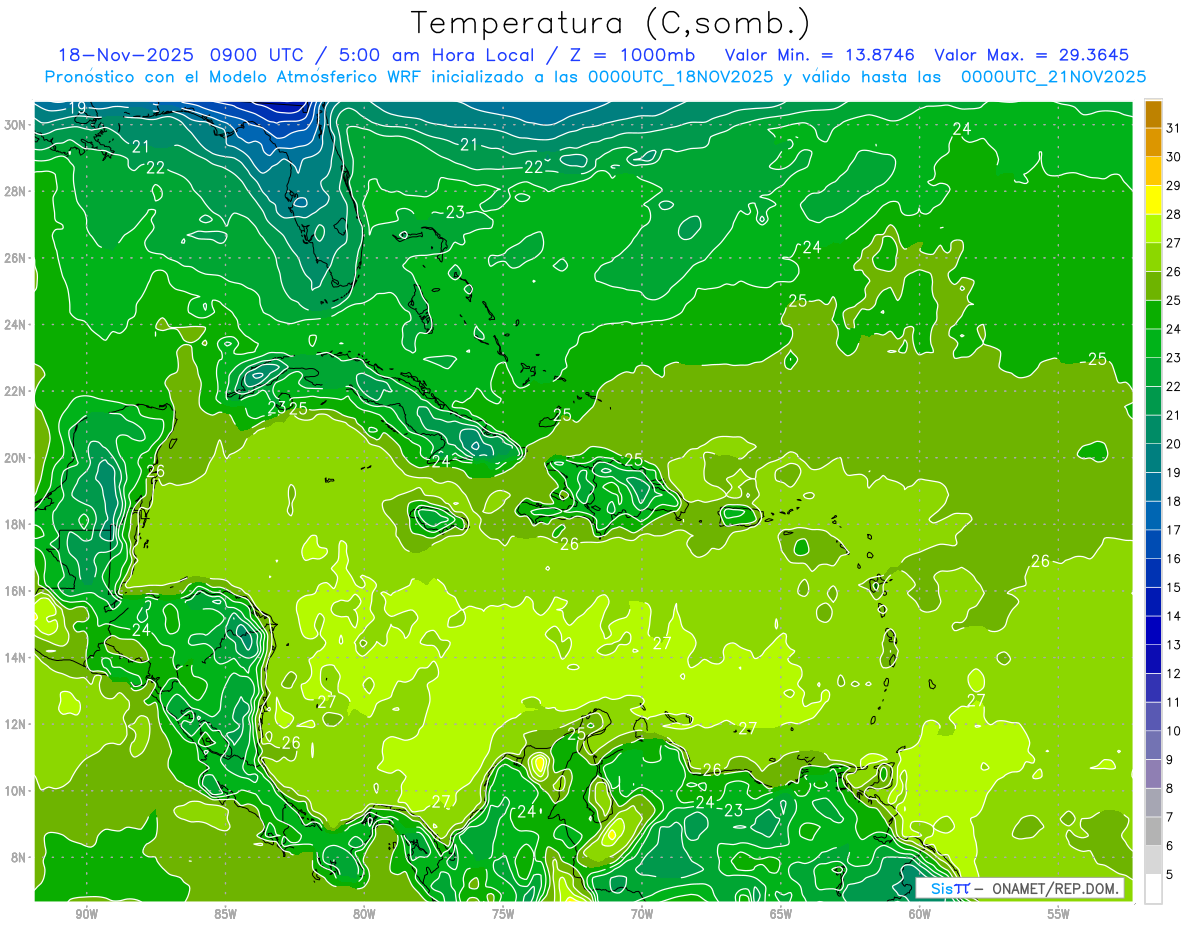Click the 12N latitude axis label

tap(16, 724)
